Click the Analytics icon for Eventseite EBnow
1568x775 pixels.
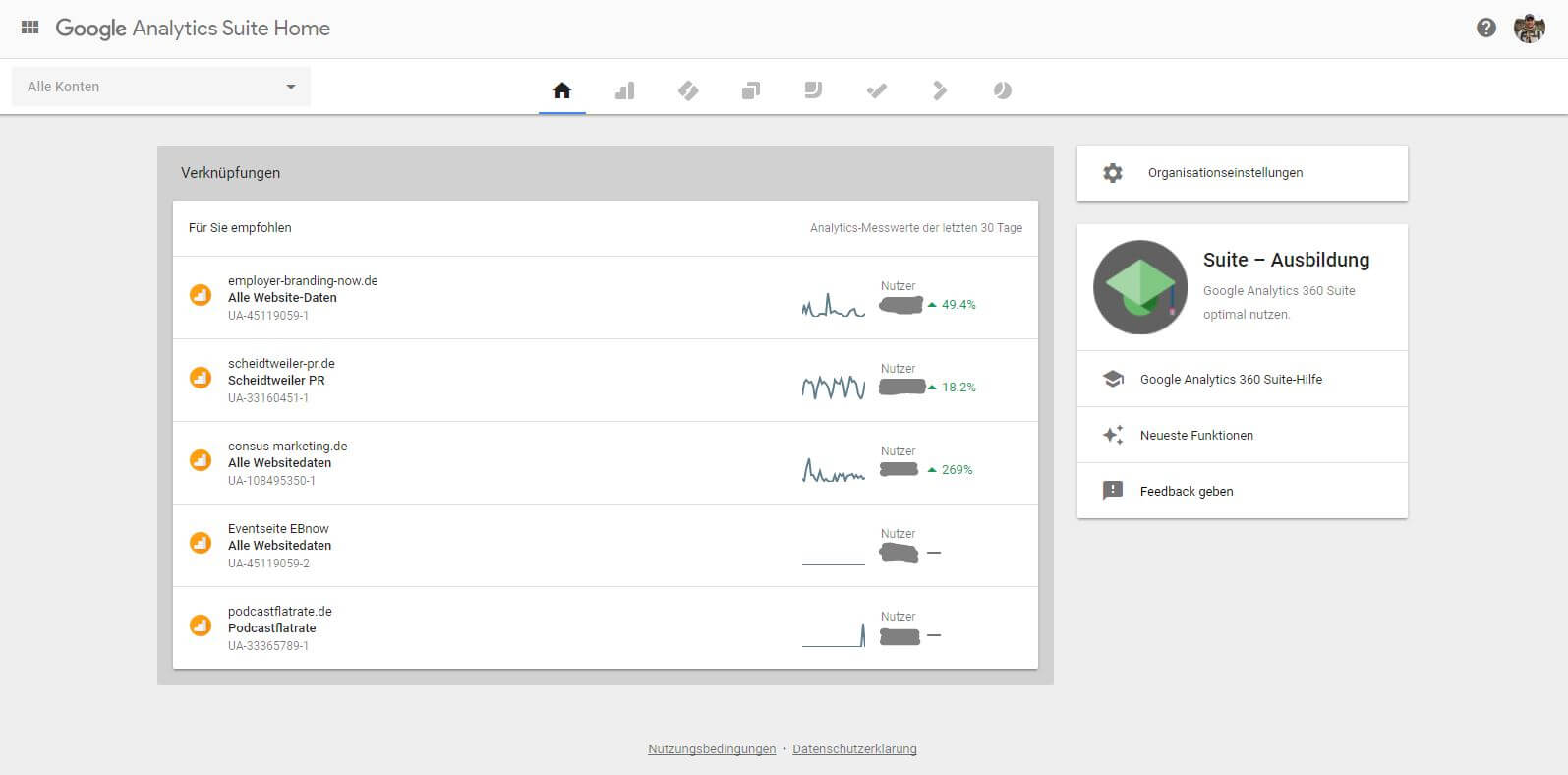pos(201,542)
